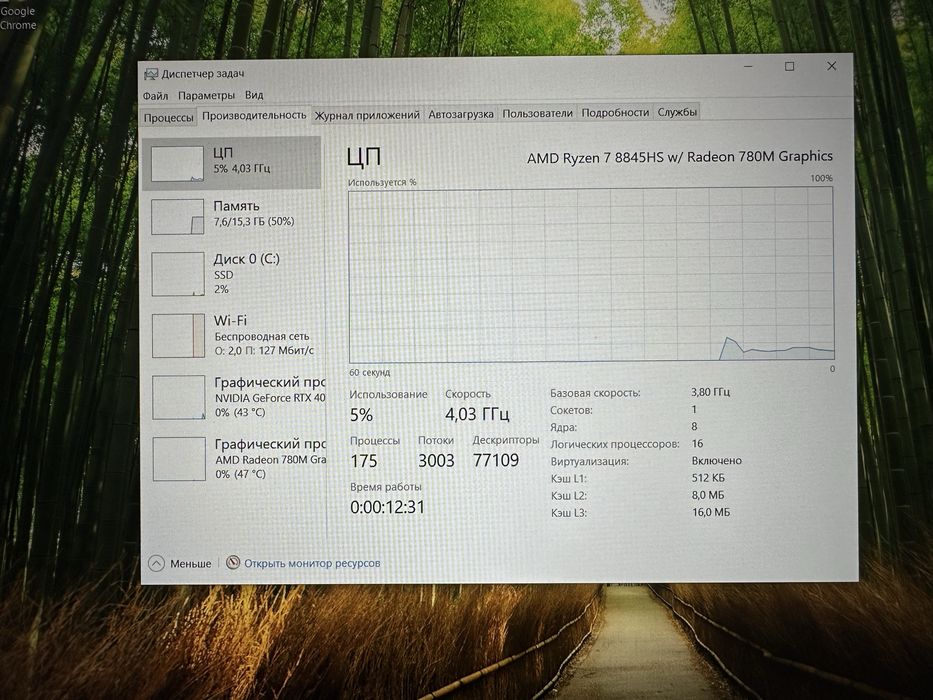933x700 pixels.
Task: Click the 5% usage value
Action: point(361,415)
